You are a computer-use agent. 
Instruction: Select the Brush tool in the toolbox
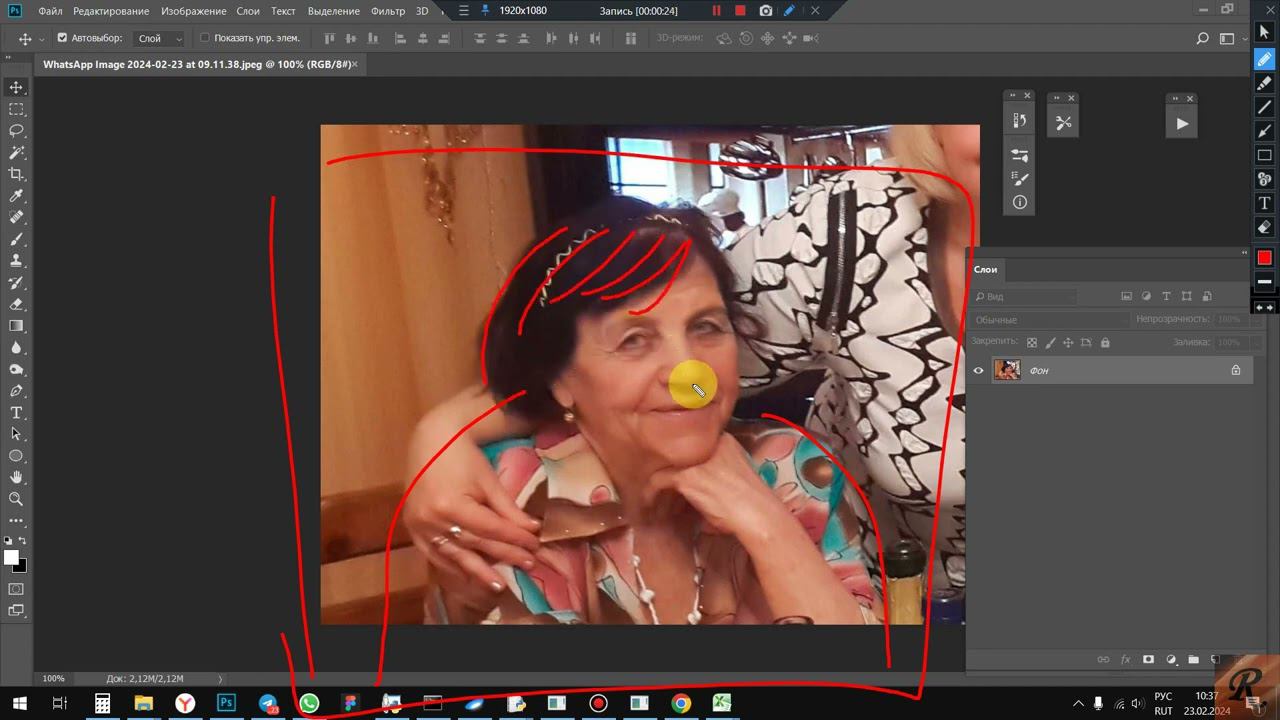click(16, 240)
